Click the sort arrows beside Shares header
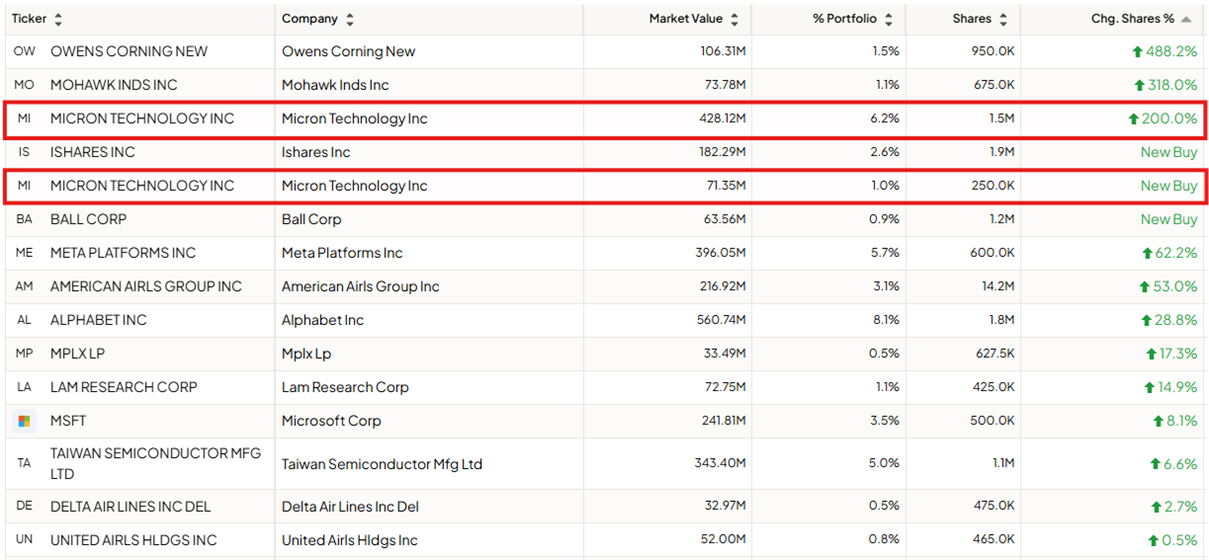The width and height of the screenshot is (1209, 560). pyautogui.click(x=1003, y=19)
